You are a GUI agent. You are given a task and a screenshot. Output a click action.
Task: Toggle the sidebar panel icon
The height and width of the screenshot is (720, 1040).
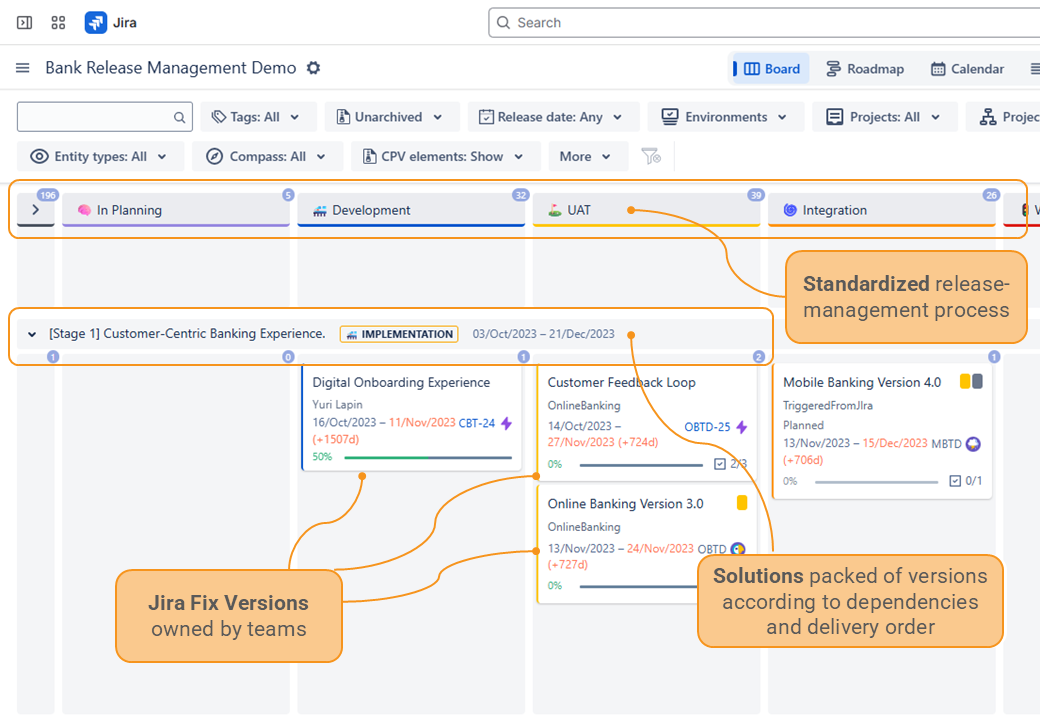pyautogui.click(x=25, y=22)
